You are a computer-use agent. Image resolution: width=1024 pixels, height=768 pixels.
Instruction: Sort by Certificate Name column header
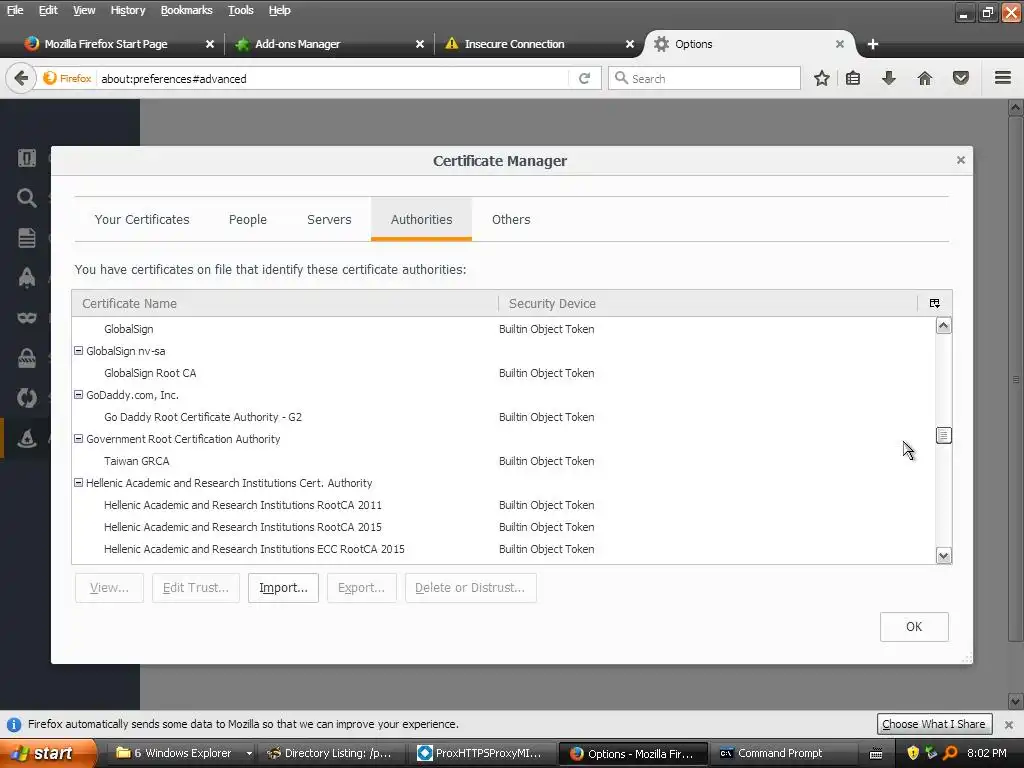(285, 303)
